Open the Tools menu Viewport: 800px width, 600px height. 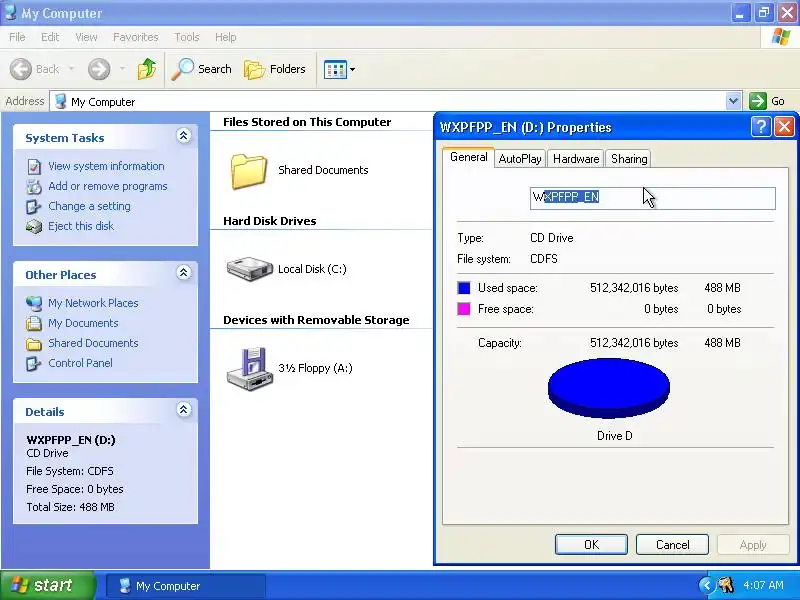click(x=187, y=37)
